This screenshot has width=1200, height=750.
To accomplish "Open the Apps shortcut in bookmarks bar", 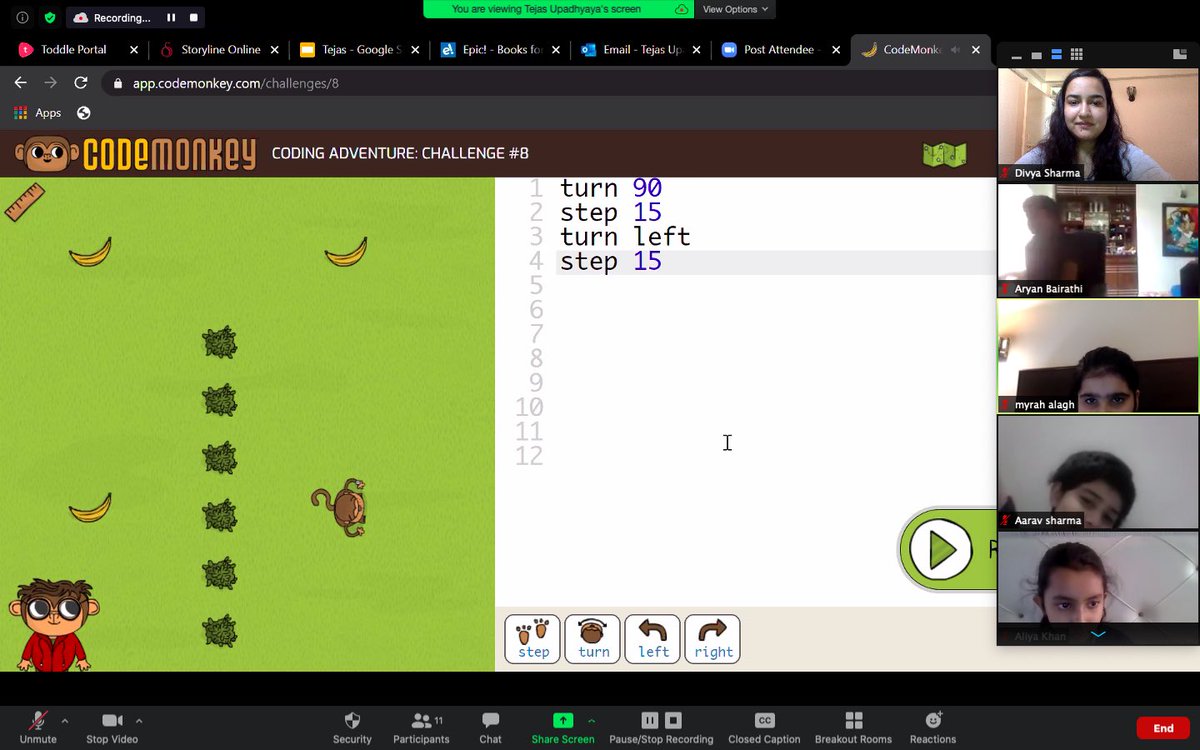I will point(37,113).
